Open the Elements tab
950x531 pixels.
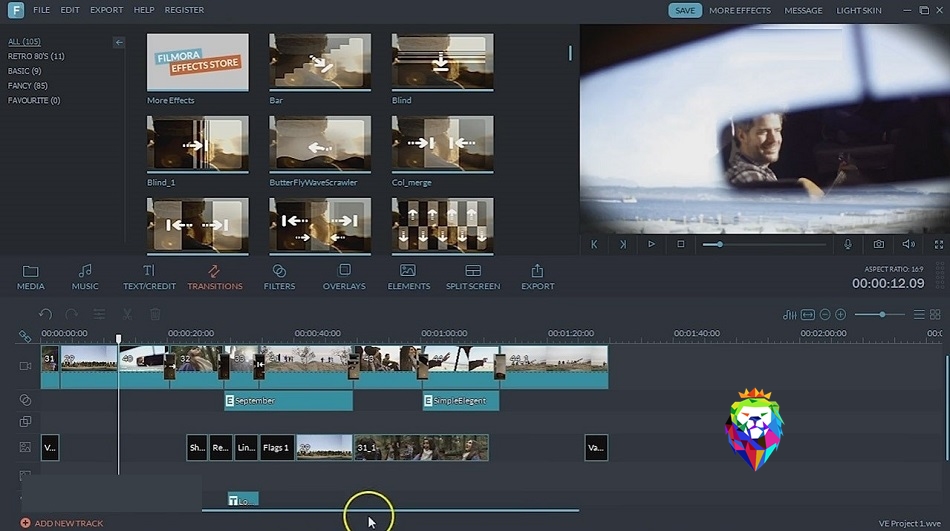[x=409, y=277]
